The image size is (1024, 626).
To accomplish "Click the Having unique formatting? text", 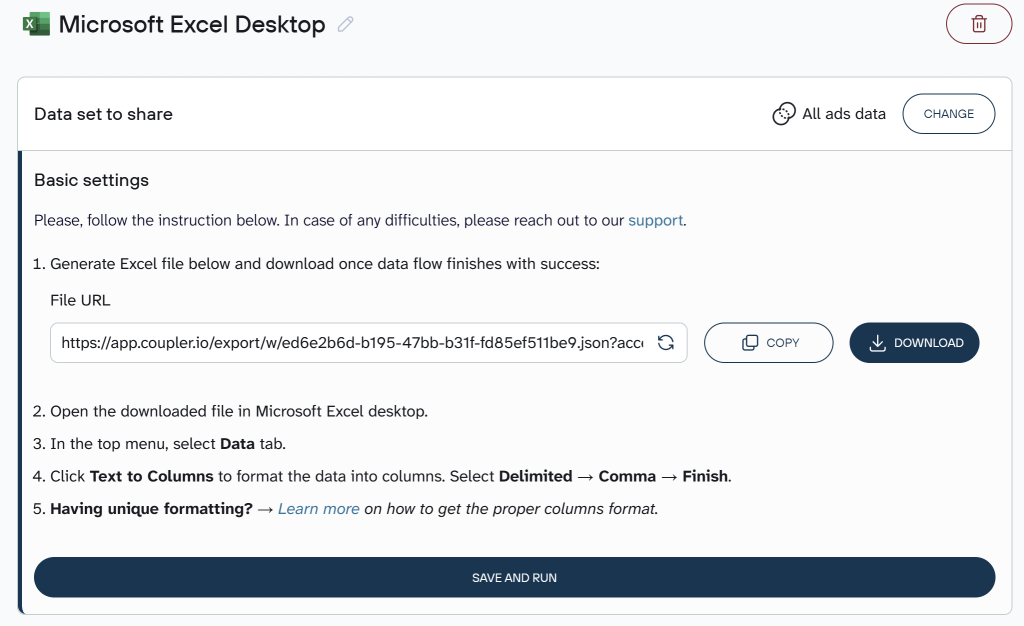I will pyautogui.click(x=152, y=509).
